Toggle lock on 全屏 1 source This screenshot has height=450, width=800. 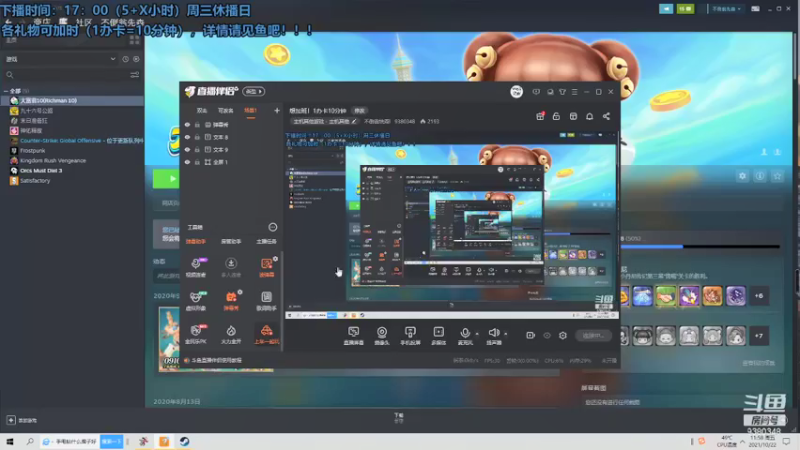click(197, 162)
